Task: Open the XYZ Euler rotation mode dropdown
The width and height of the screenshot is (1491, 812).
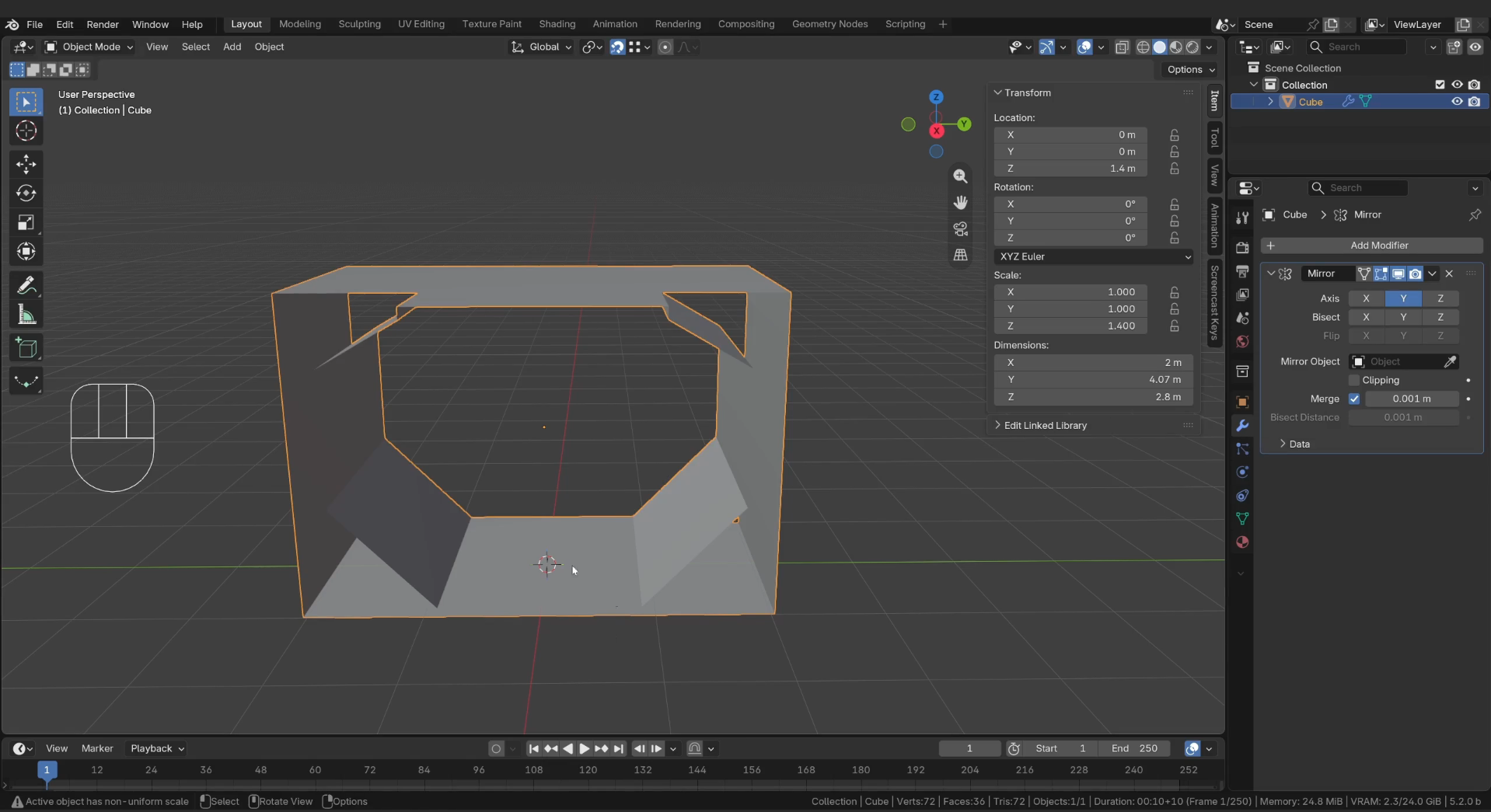Action: 1093,256
